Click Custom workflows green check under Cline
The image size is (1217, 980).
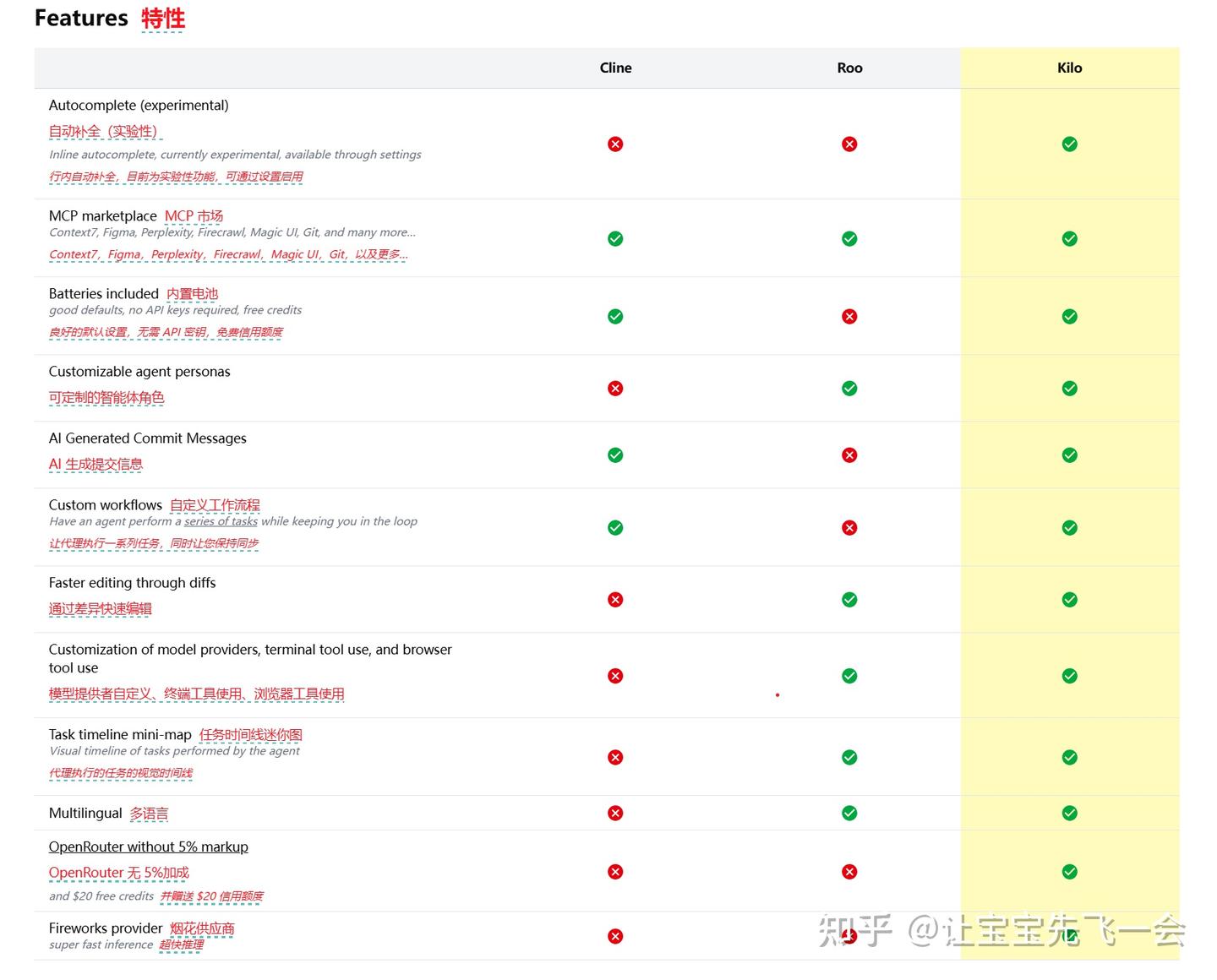615,528
